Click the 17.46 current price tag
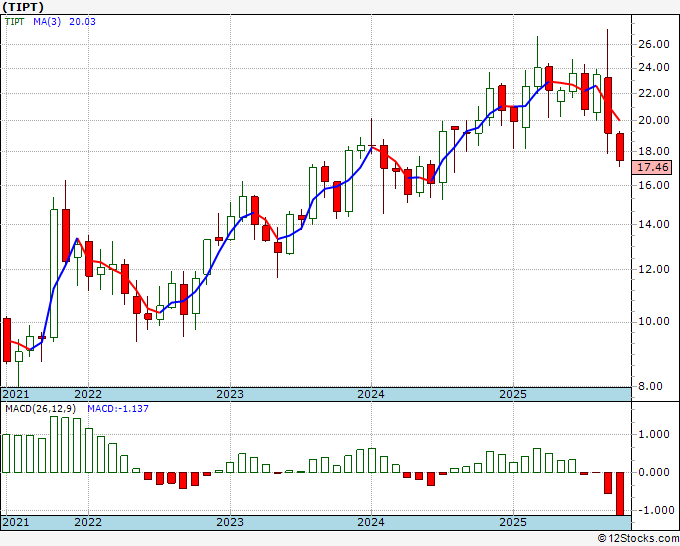This screenshot has width=680, height=546. pos(653,167)
